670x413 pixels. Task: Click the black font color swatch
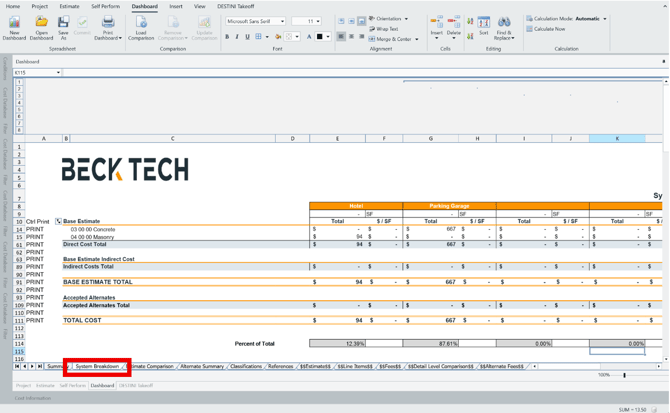pos(320,37)
